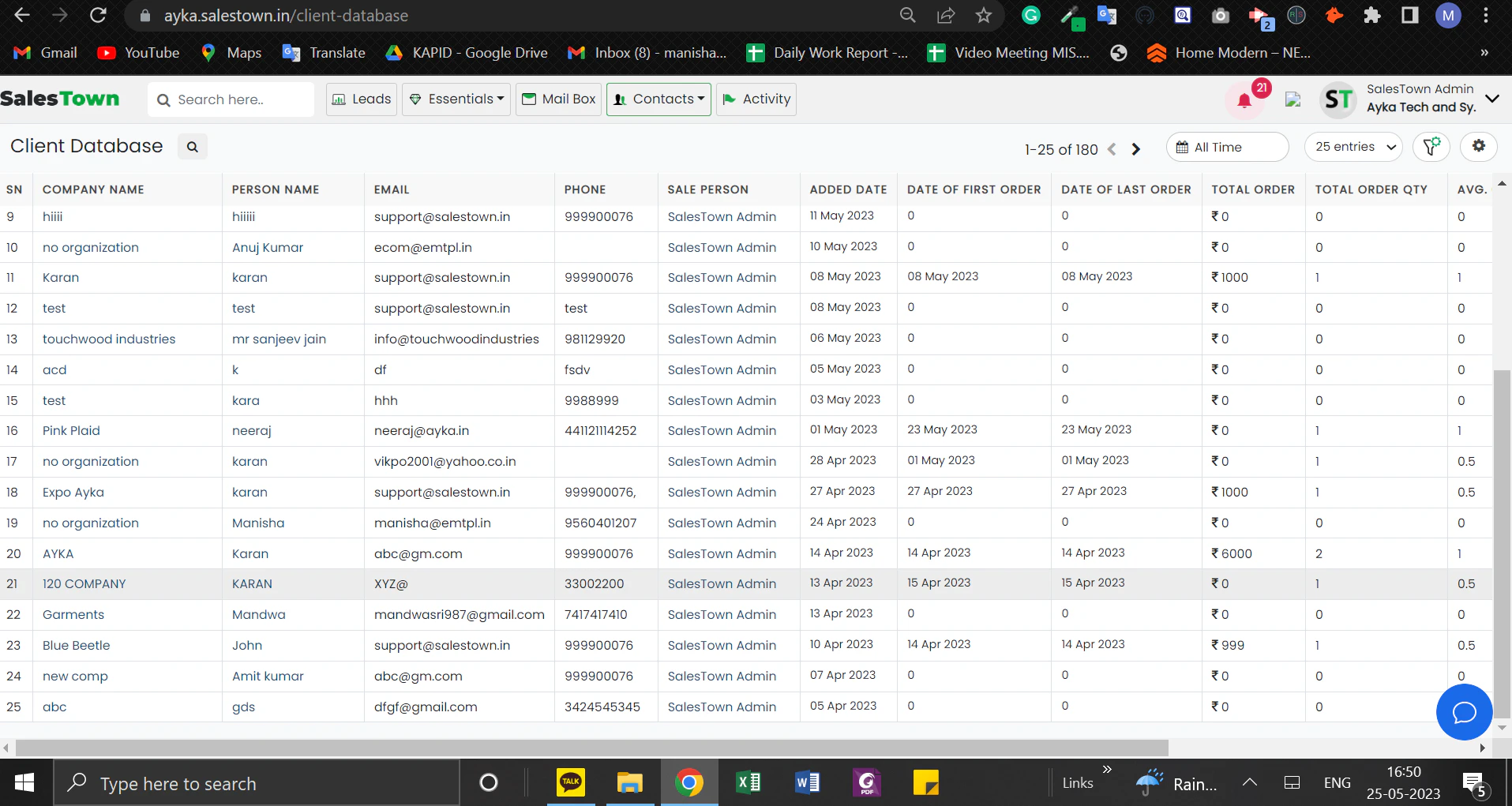Click the SalesTown logo

point(61,98)
